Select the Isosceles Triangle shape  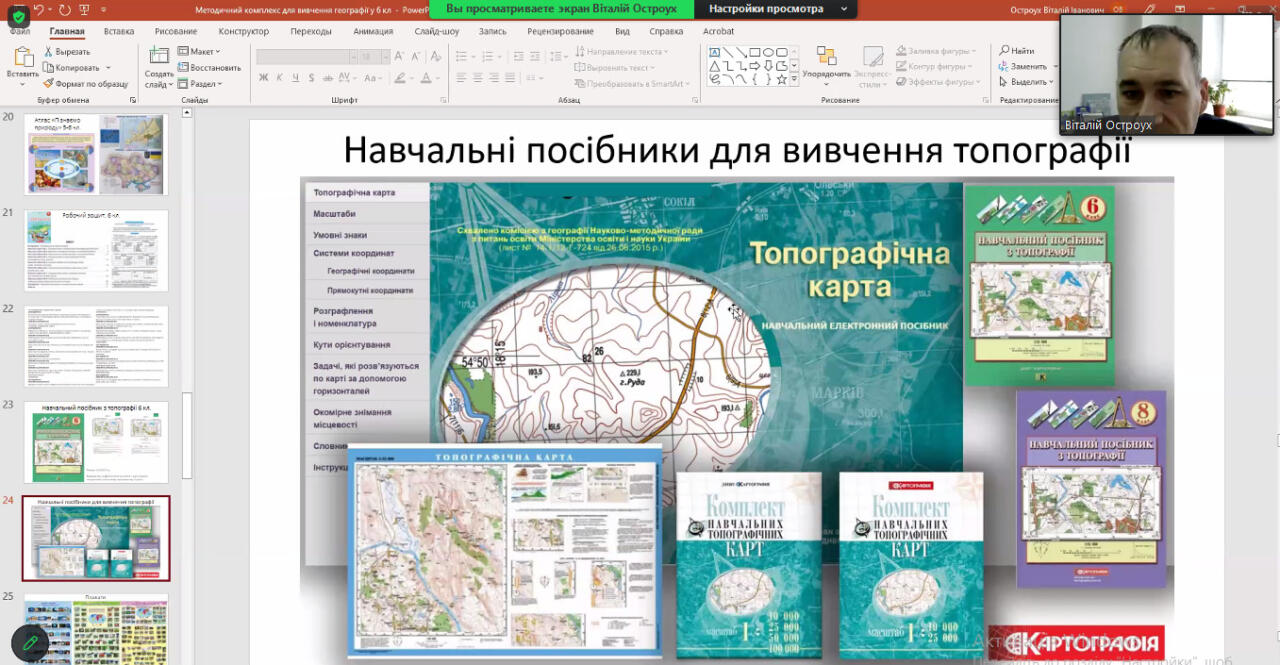point(715,65)
